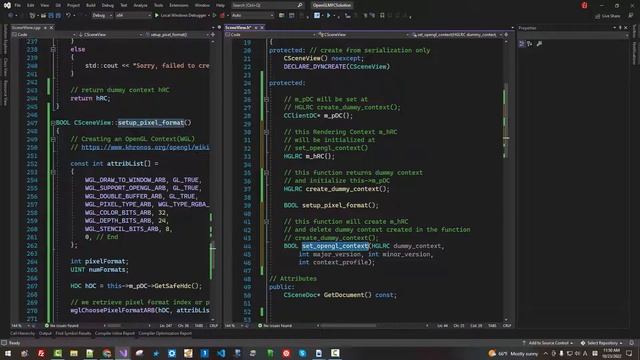Click the feedback icon beside Live Share
640x360 pixels.
point(631,16)
